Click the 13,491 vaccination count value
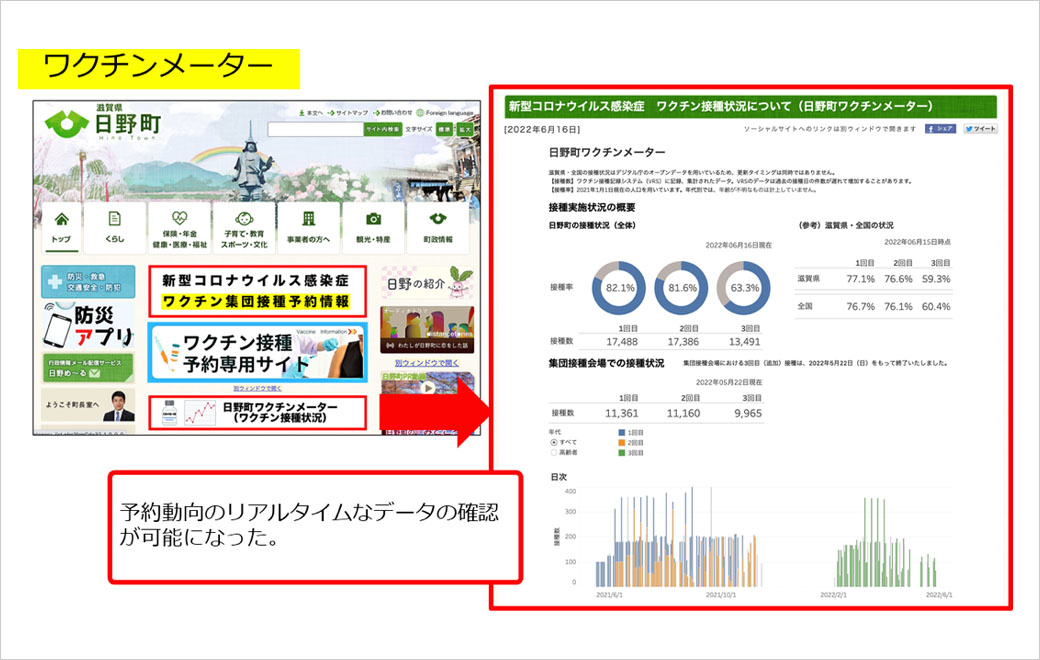 click(744, 342)
